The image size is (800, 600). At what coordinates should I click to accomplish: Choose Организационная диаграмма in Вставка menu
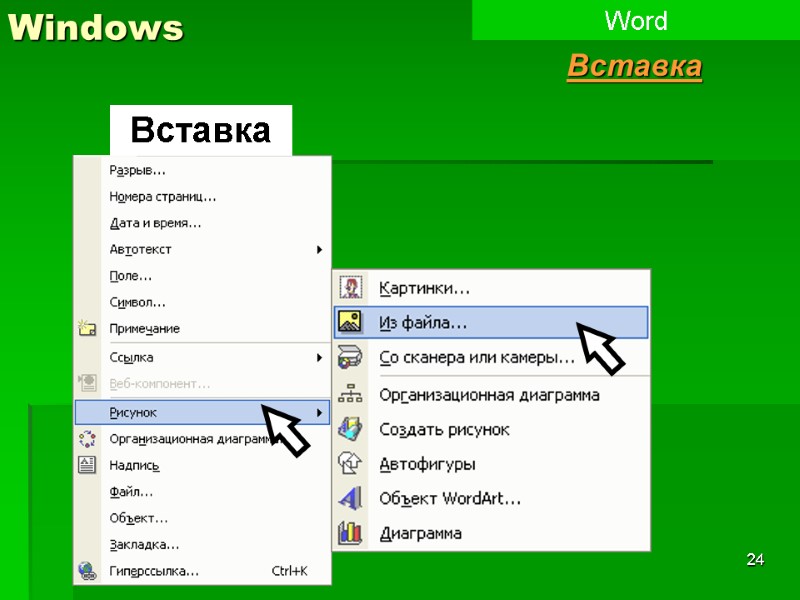pos(203,439)
